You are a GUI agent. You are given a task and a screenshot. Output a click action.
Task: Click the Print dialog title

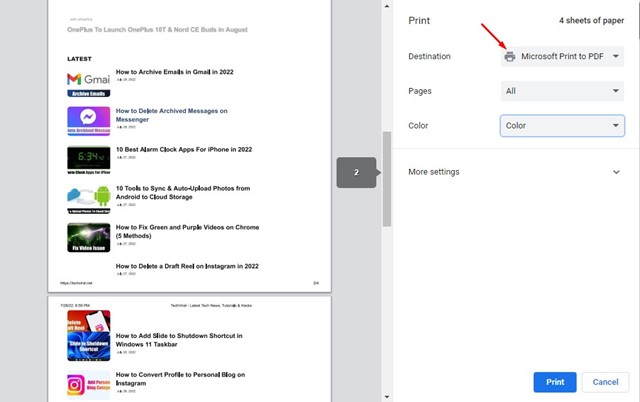(x=419, y=20)
